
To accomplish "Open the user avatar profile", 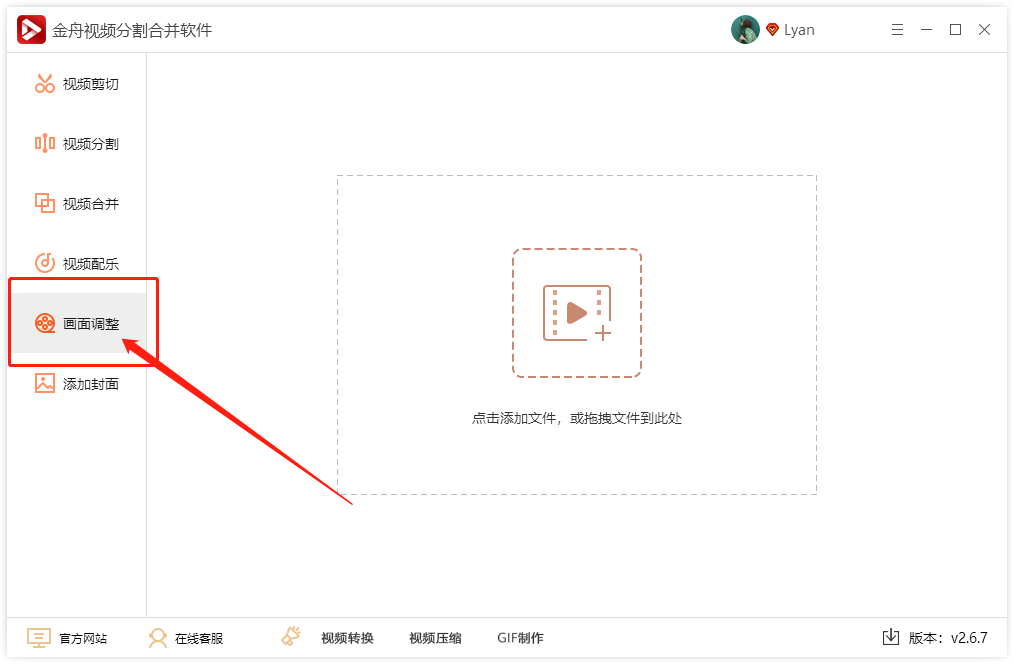I will coord(745,30).
